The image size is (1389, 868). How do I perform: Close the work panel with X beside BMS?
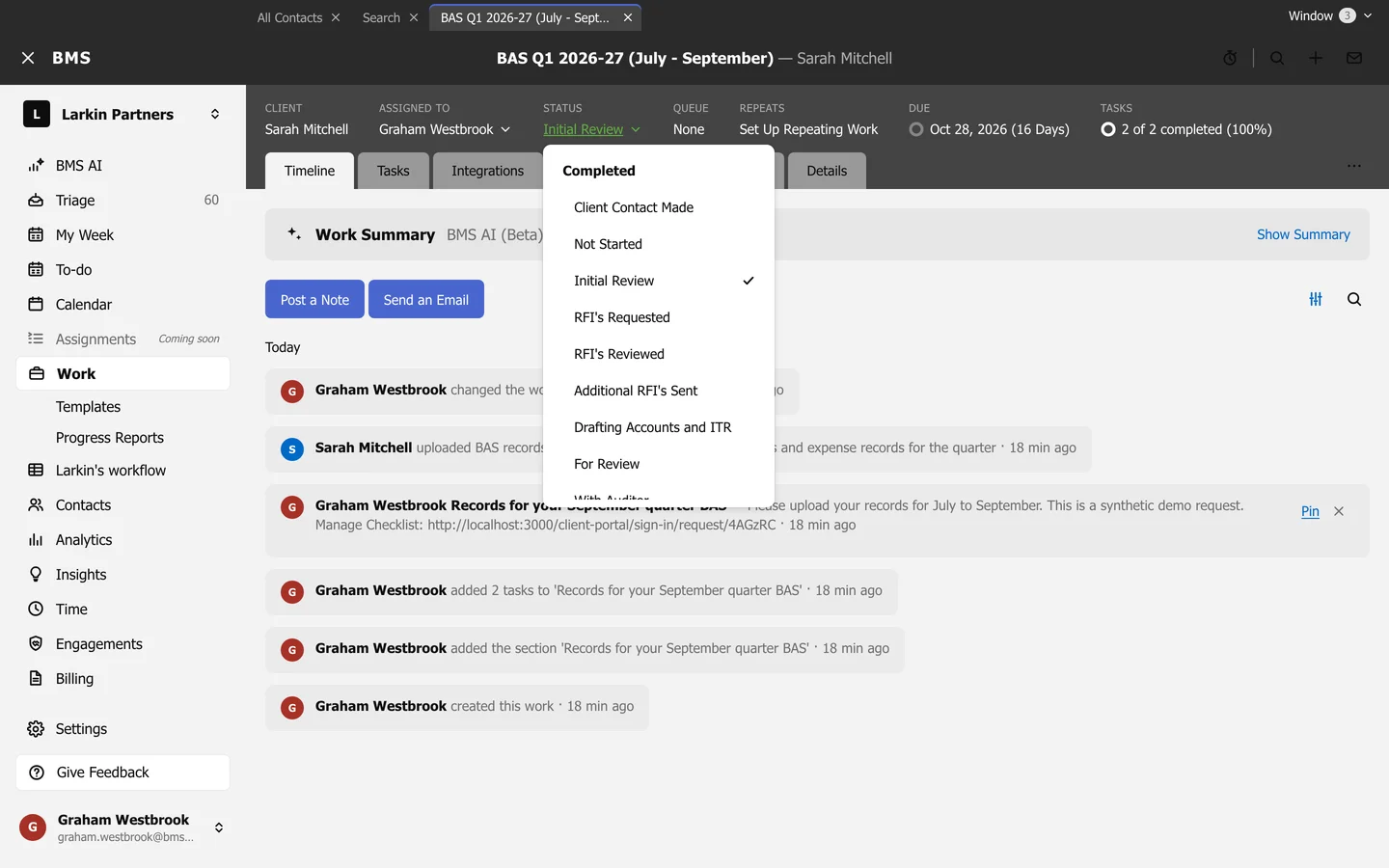(x=28, y=58)
